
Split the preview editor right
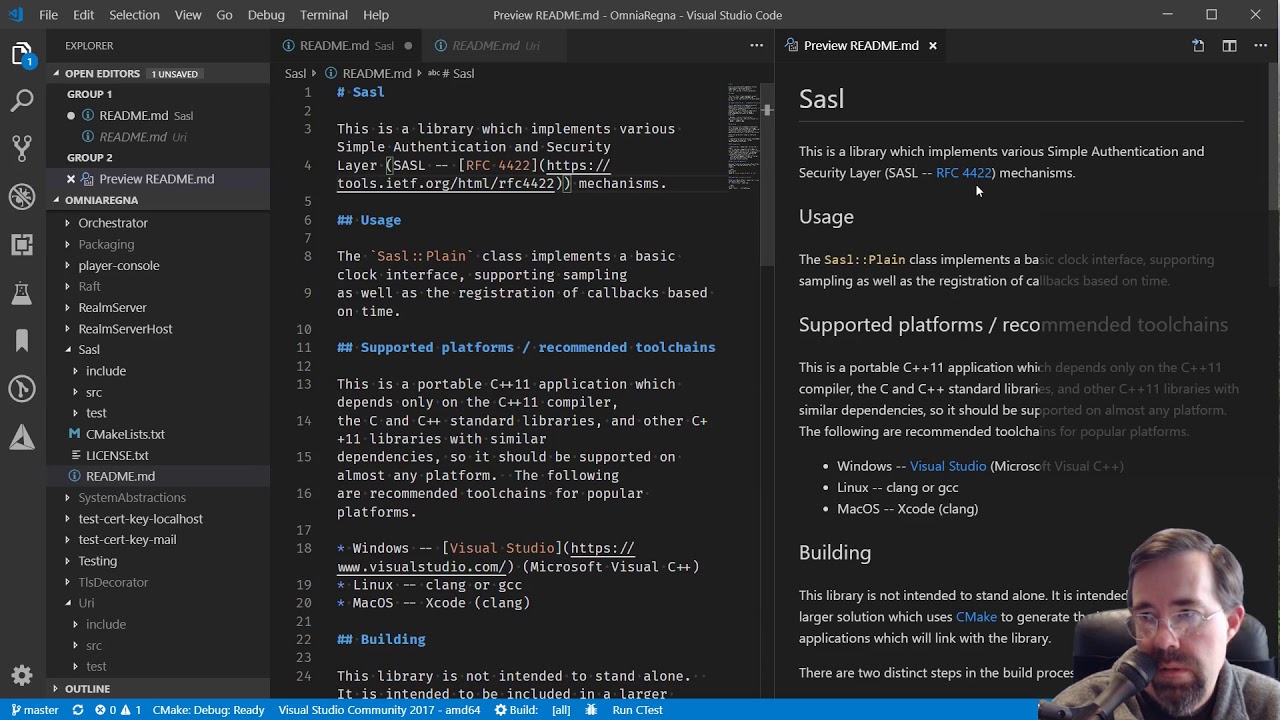pyautogui.click(x=1229, y=46)
